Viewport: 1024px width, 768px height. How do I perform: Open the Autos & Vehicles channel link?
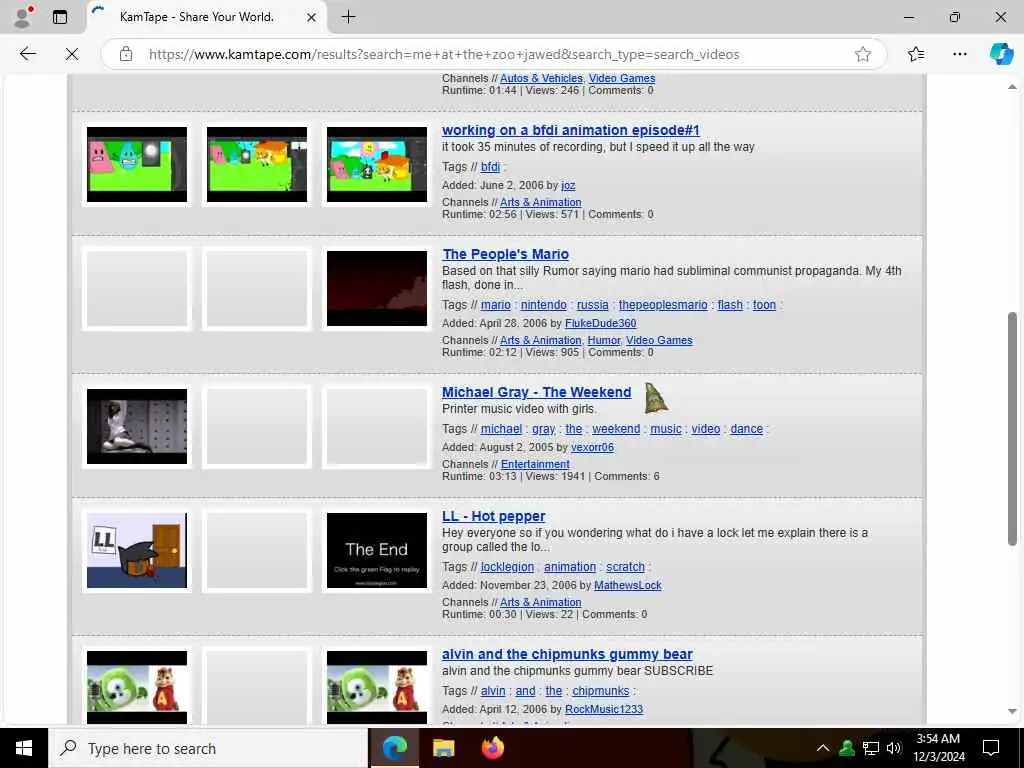click(x=541, y=78)
